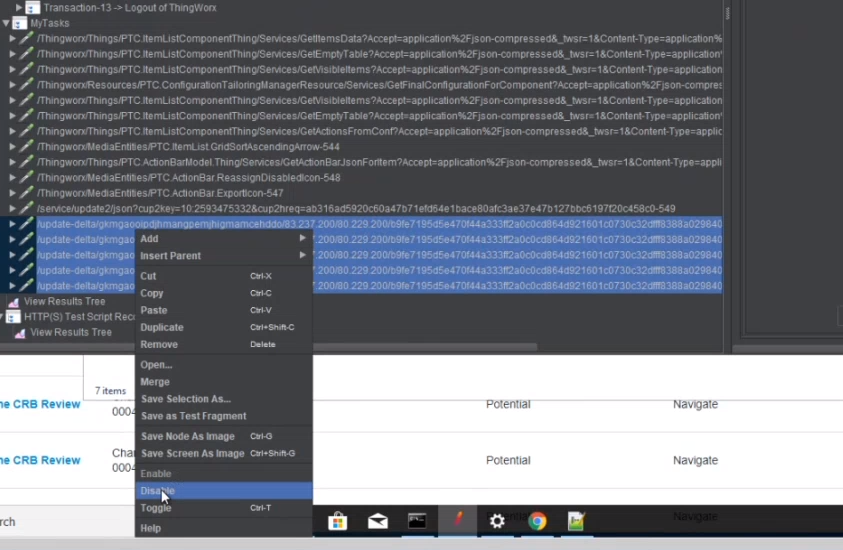Choose Duplicate from the context menu
This screenshot has width=843, height=550.
point(223,327)
